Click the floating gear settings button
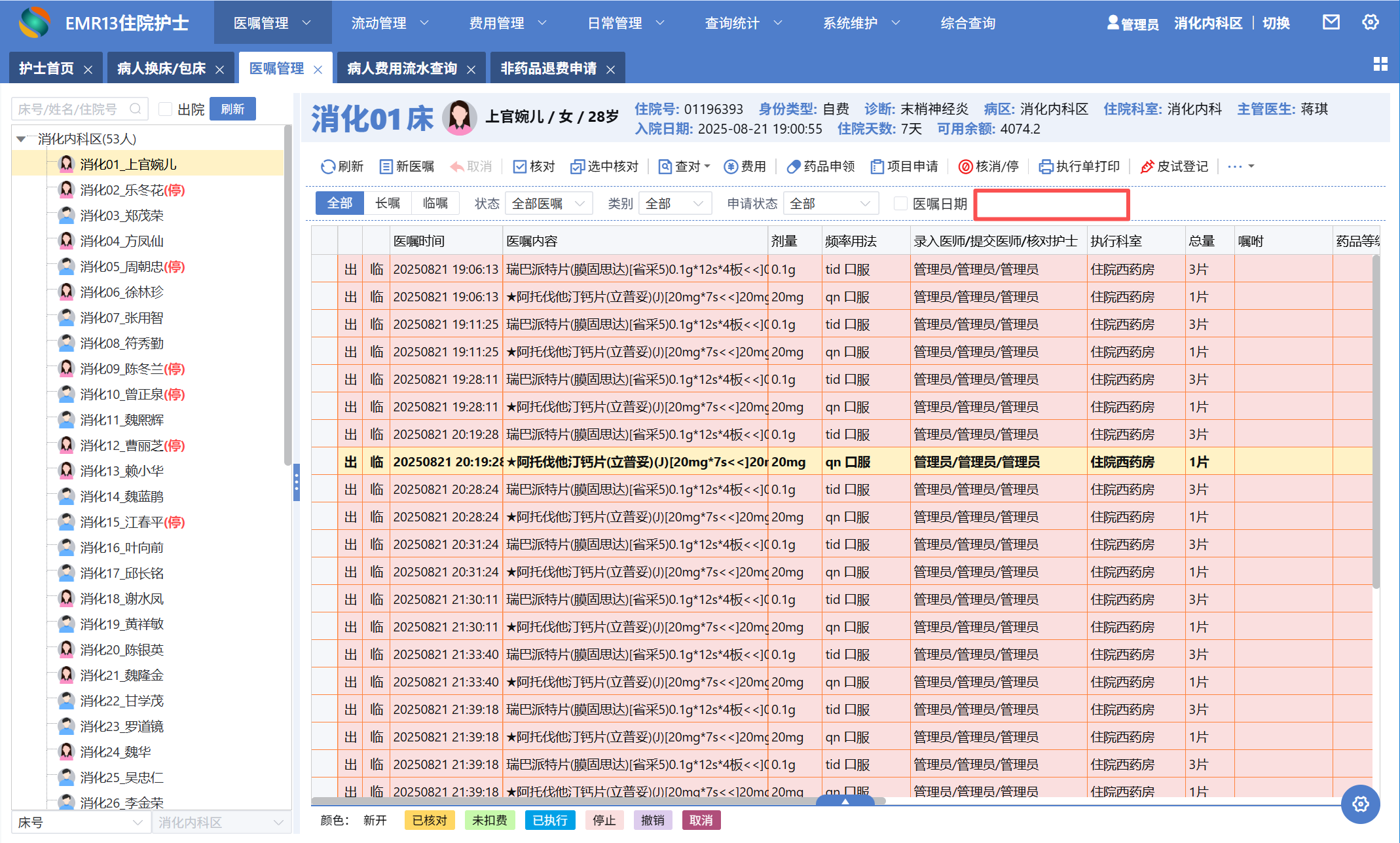This screenshot has width=1400, height=843. click(x=1360, y=804)
